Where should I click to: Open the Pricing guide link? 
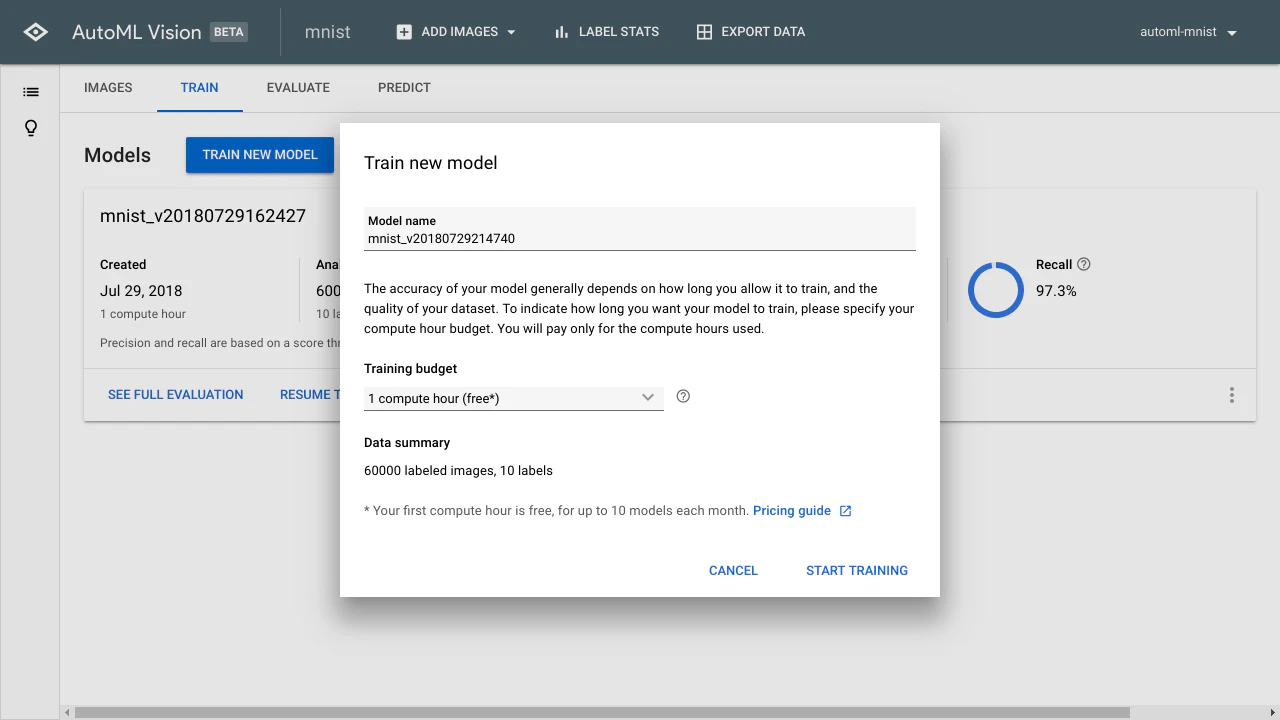792,511
